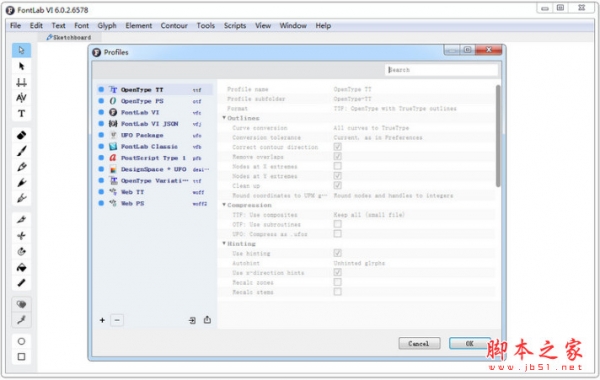Open the Window menu
The height and width of the screenshot is (380, 600).
pos(293,26)
